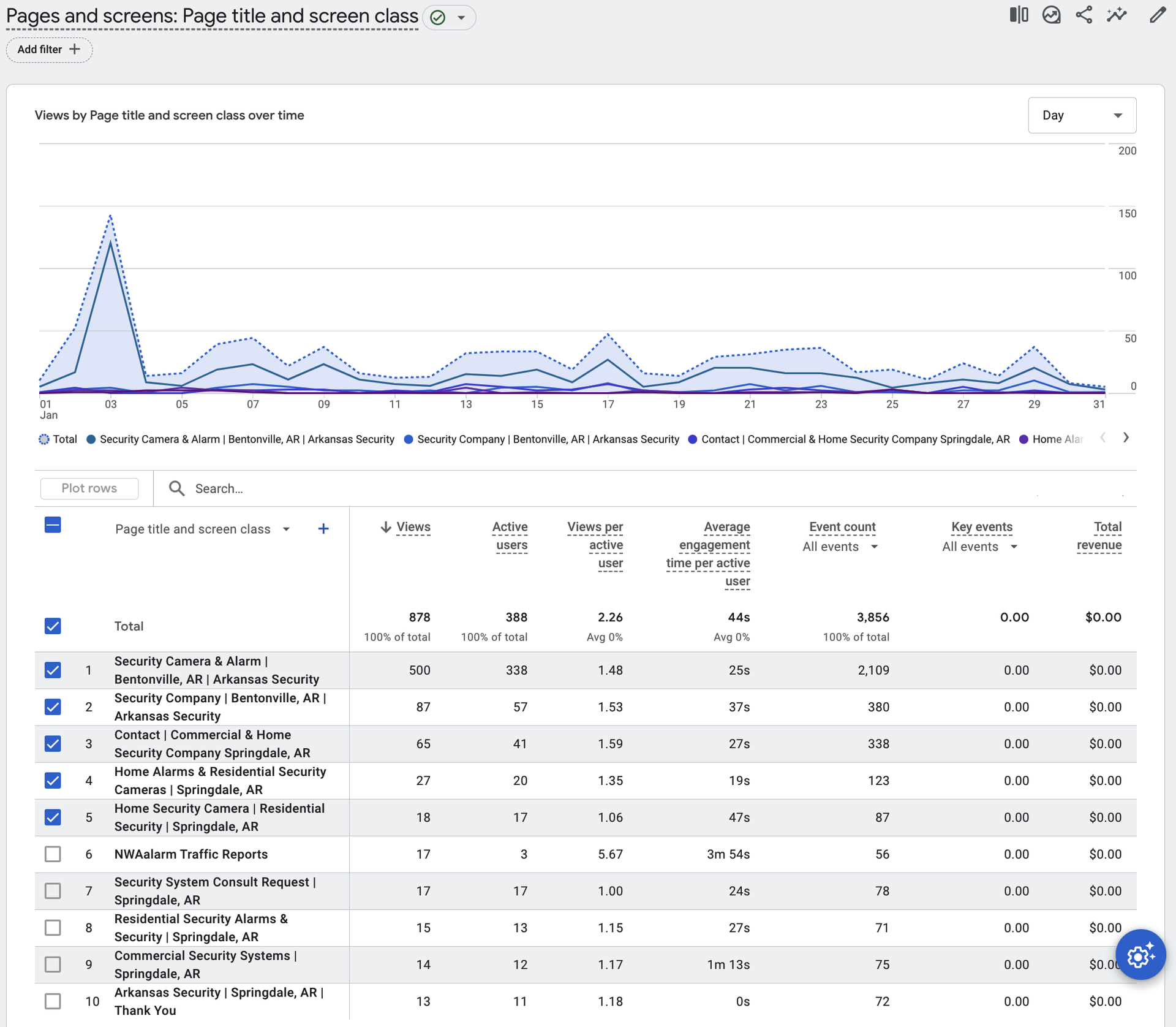The image size is (1176, 1027).
Task: Sort by Views column header
Action: [x=412, y=527]
